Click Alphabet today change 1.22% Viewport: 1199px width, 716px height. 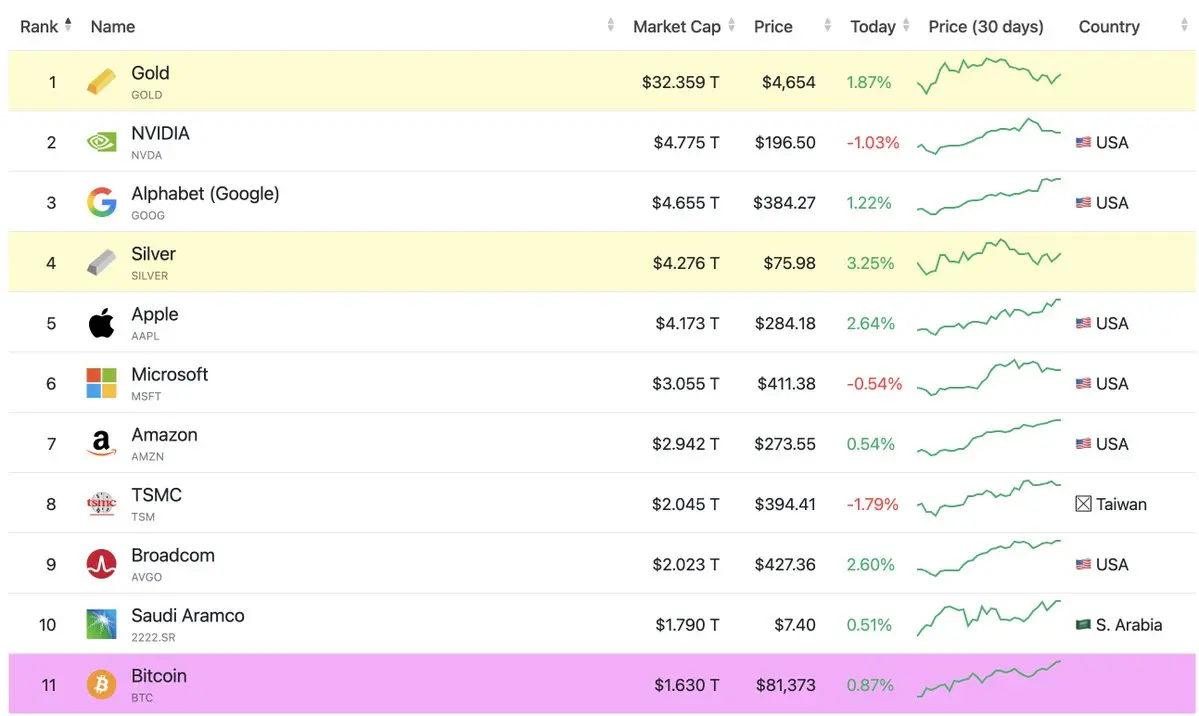[869, 203]
